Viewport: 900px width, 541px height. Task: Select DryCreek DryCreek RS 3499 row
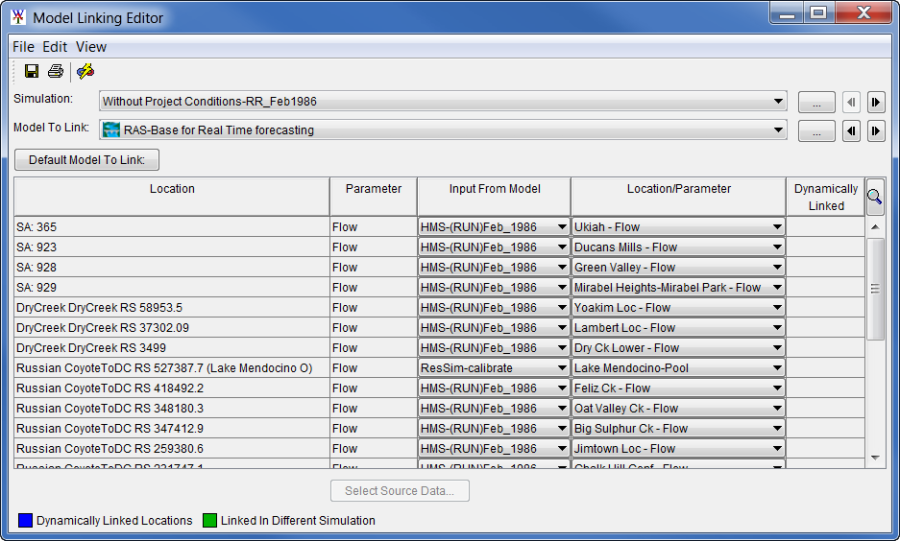pyautogui.click(x=172, y=348)
